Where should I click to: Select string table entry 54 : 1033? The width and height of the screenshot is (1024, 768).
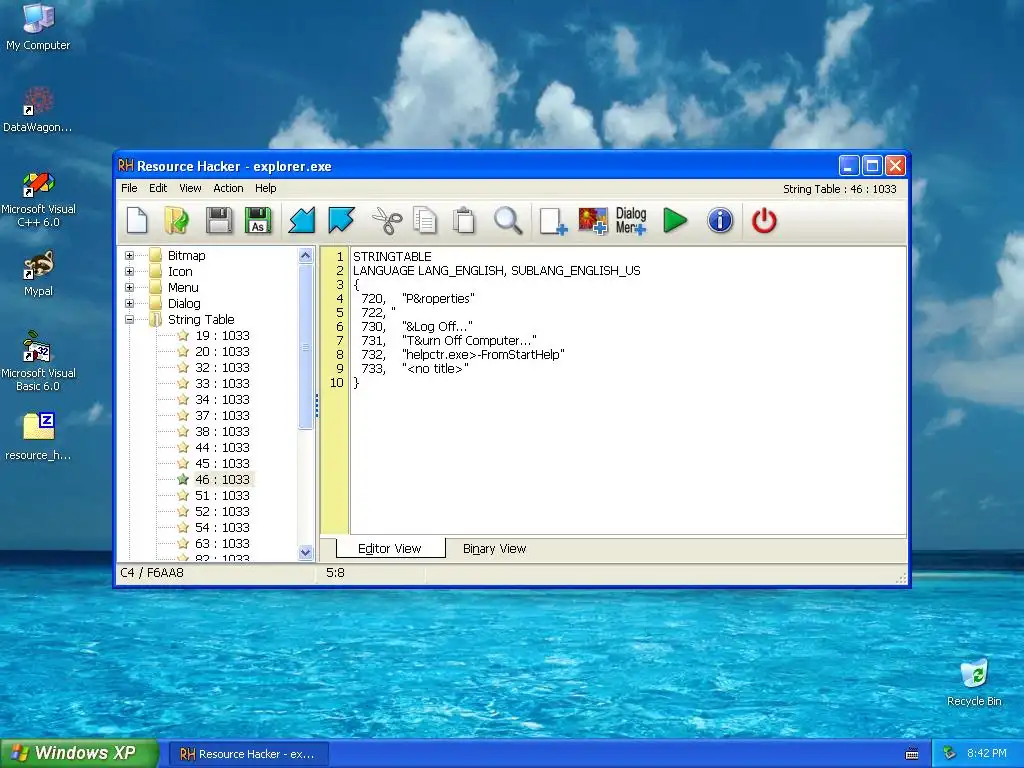point(222,528)
